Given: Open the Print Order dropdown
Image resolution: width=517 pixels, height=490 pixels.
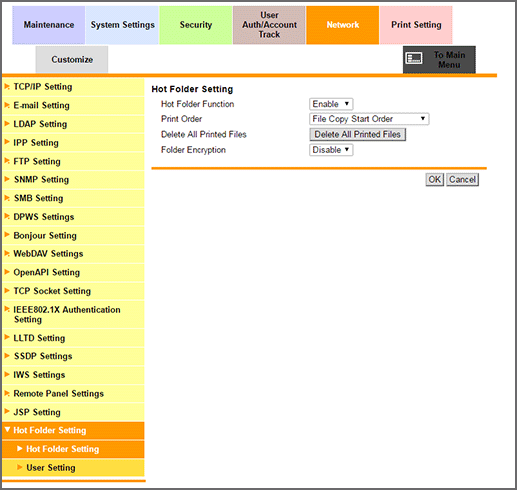Looking at the screenshot, I should 369,119.
